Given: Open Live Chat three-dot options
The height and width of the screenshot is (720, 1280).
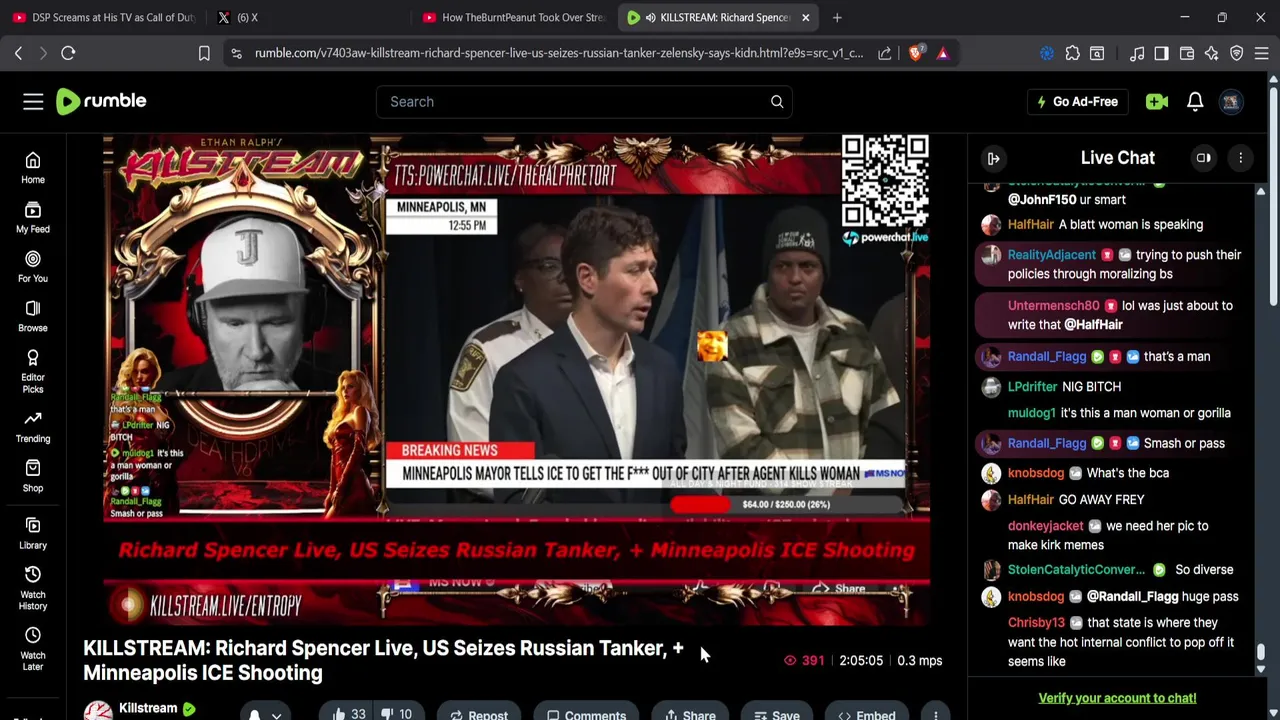Looking at the screenshot, I should pos(1240,158).
